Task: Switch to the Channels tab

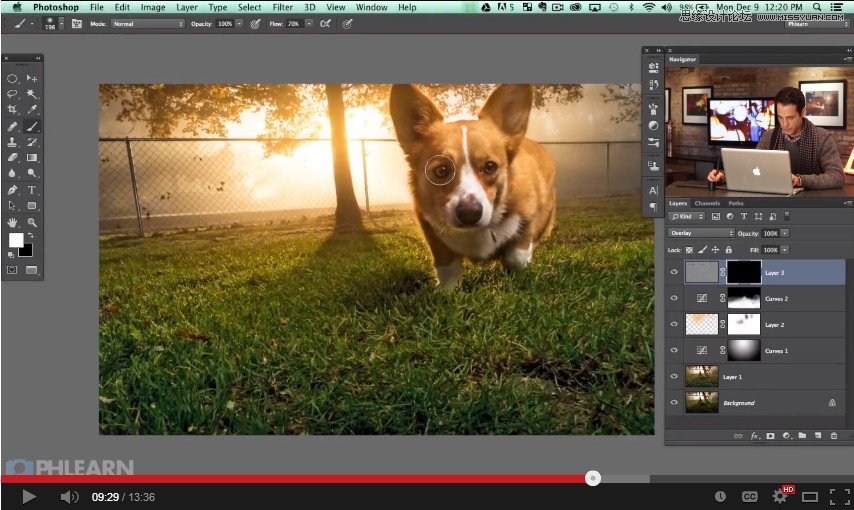Action: pyautogui.click(x=707, y=203)
